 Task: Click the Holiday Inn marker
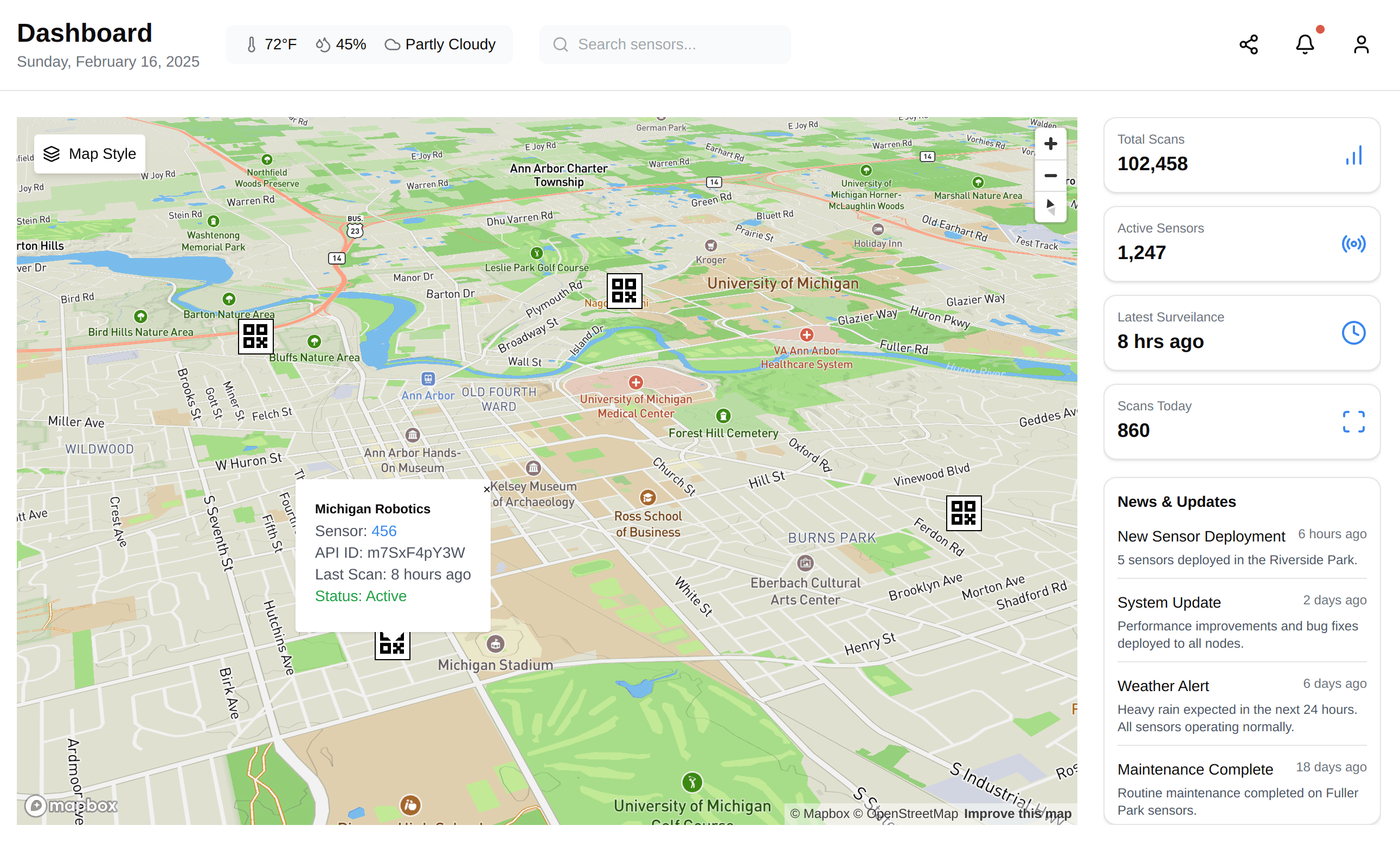877,229
